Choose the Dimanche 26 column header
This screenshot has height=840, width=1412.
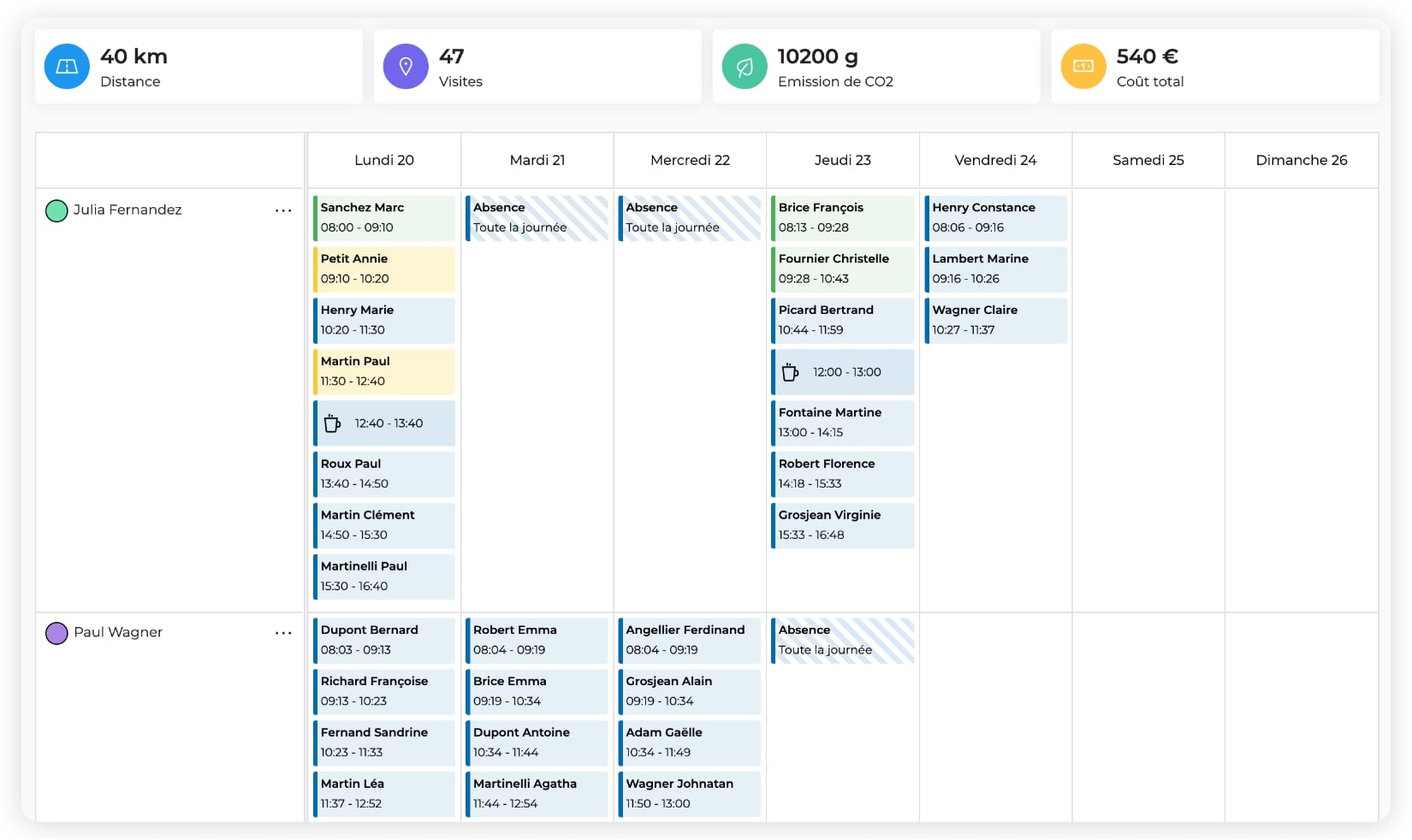click(x=1301, y=160)
